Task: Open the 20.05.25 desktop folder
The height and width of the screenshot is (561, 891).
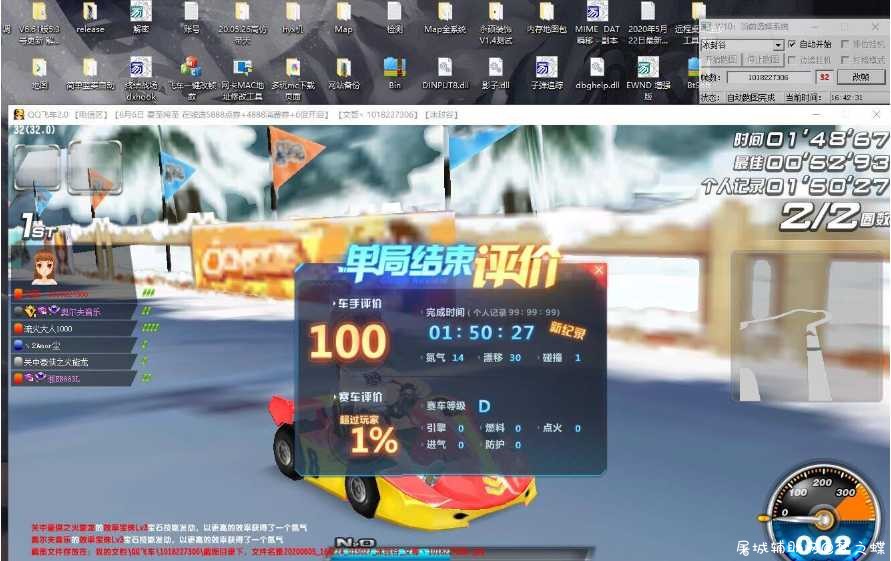Action: coord(242,23)
